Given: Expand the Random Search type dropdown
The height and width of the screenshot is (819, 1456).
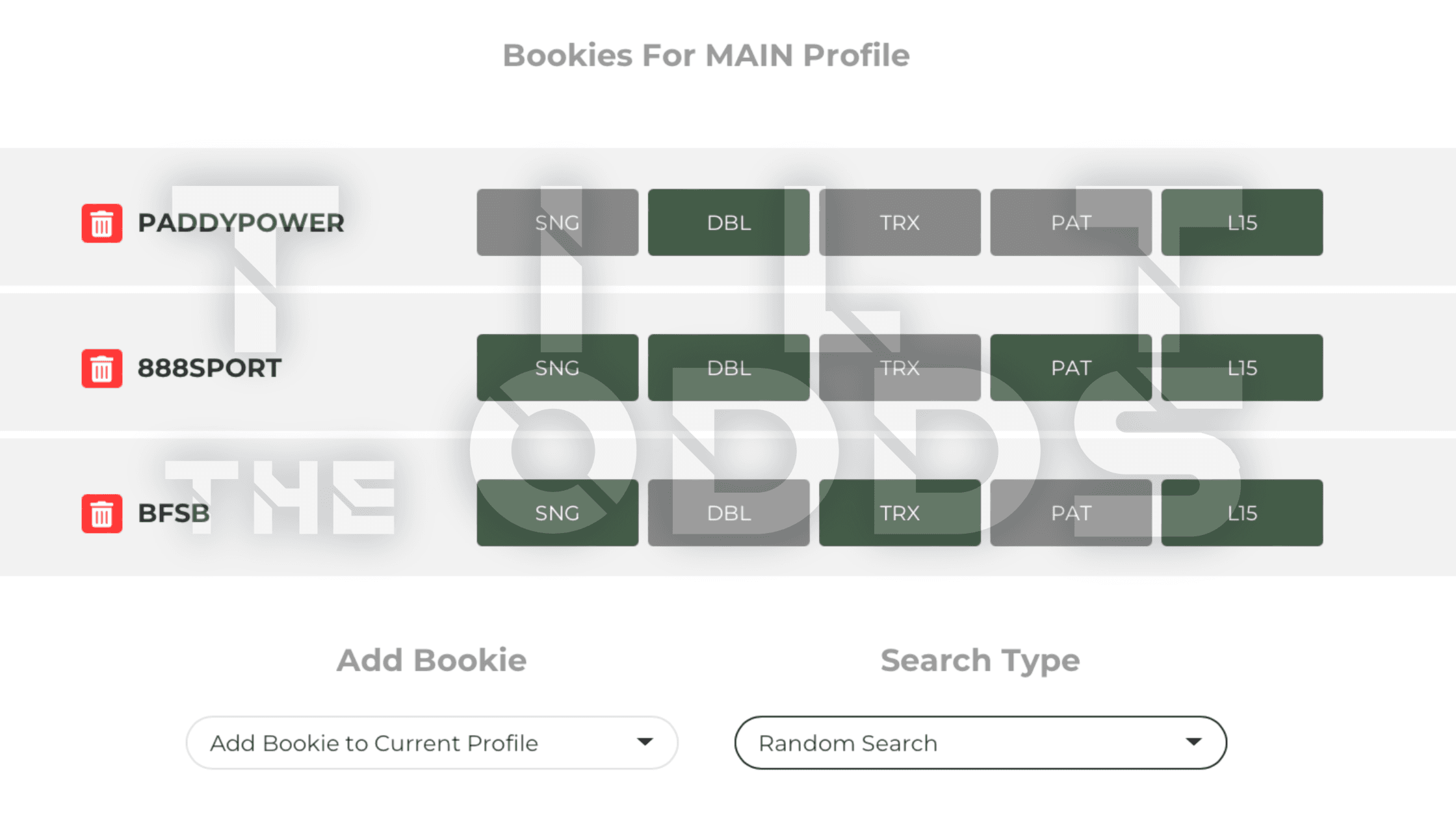Looking at the screenshot, I should click(980, 743).
